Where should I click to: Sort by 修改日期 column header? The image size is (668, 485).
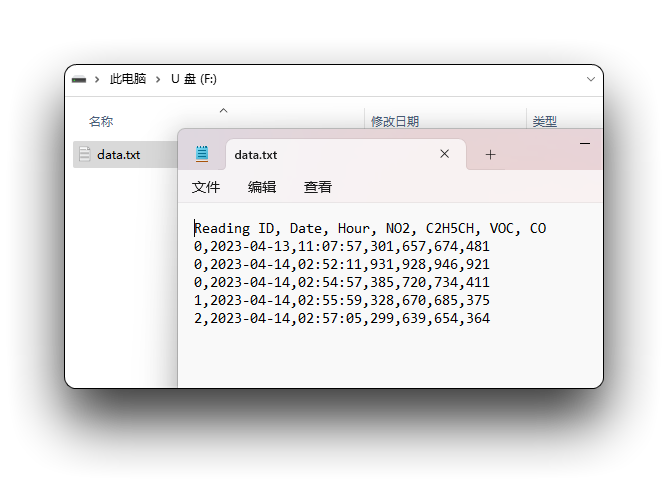(395, 121)
